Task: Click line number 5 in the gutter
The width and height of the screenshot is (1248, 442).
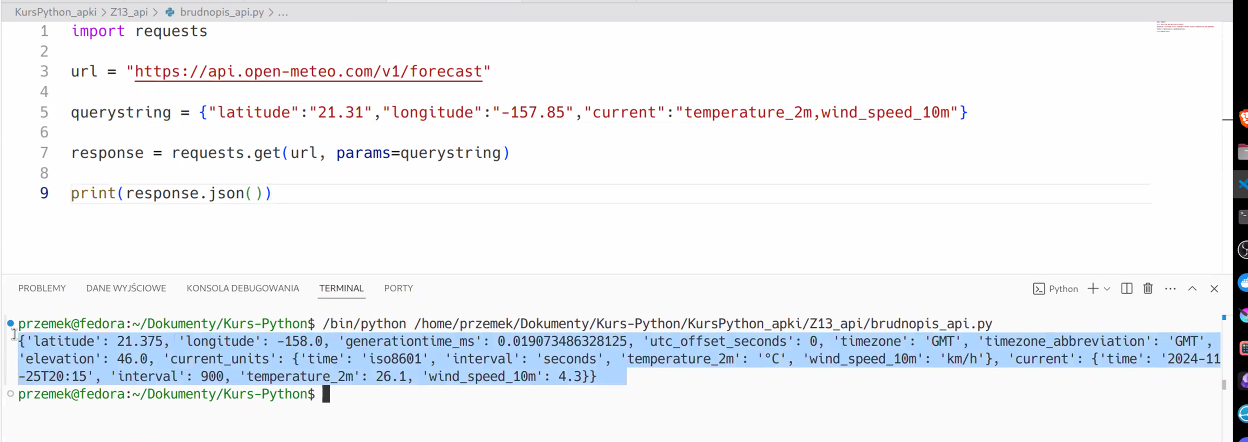Action: click(44, 112)
